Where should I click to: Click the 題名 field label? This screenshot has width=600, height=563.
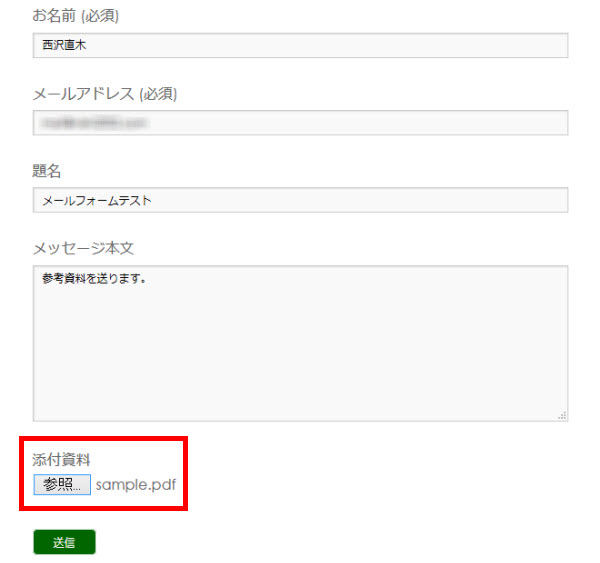(x=46, y=171)
